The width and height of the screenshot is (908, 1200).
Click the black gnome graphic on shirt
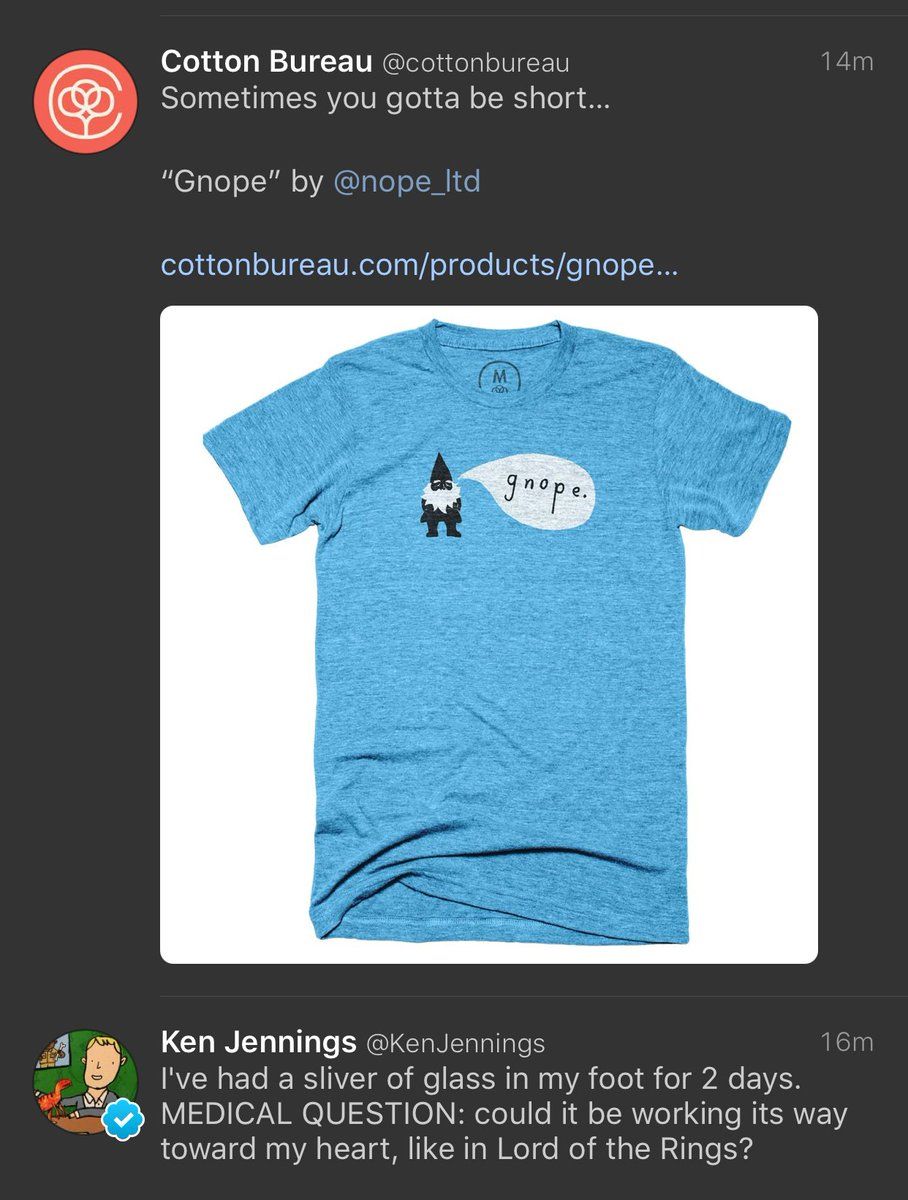[440, 496]
